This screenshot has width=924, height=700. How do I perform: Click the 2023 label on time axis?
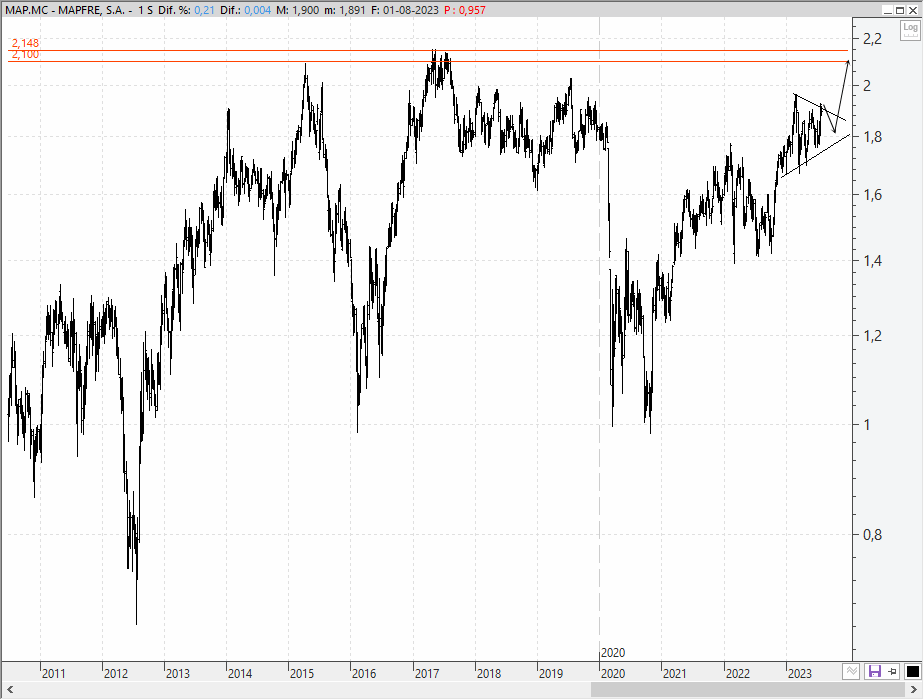(800, 673)
